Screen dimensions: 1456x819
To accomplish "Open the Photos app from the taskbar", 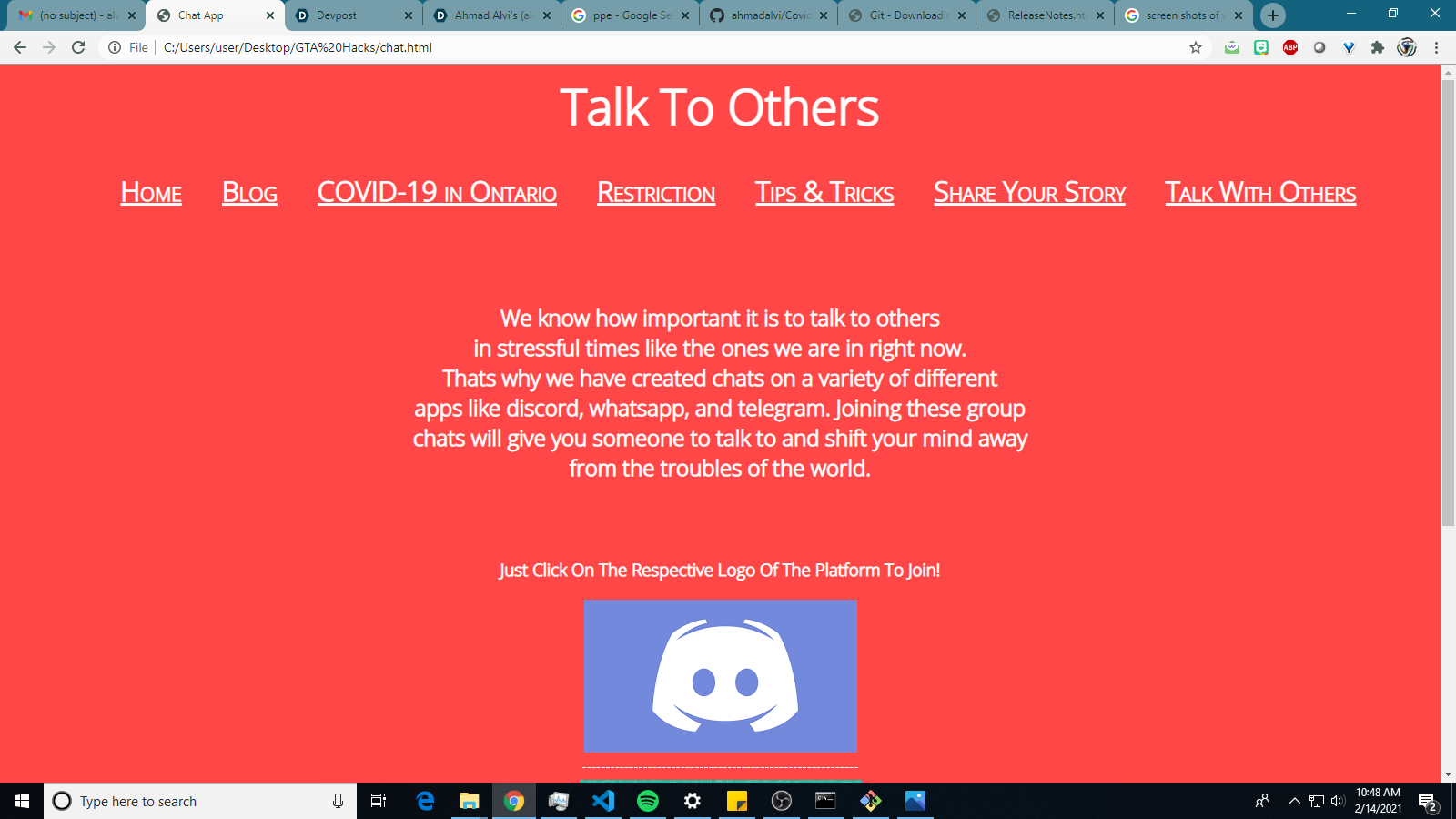I will coord(915,801).
